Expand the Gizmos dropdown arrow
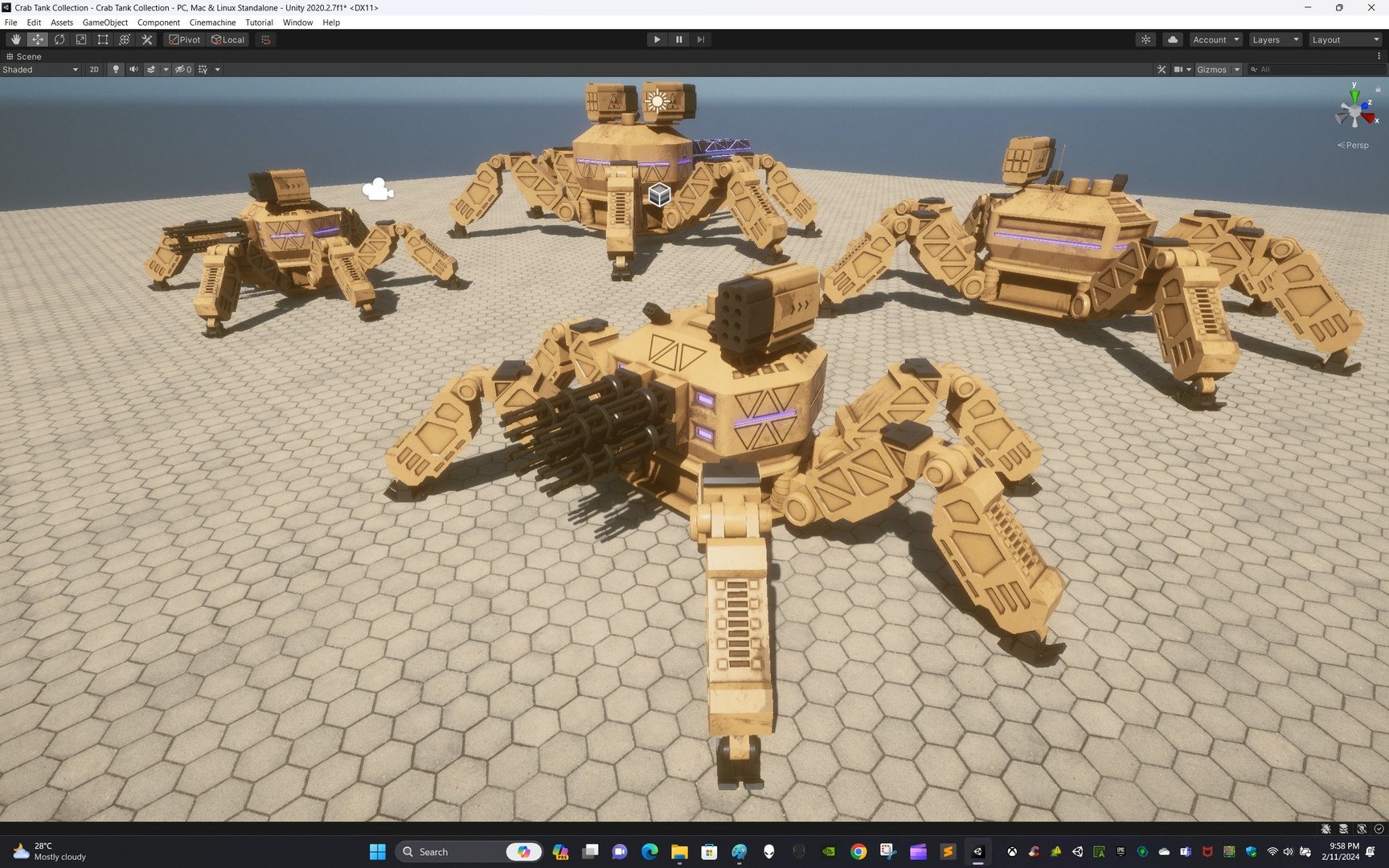Image resolution: width=1389 pixels, height=868 pixels. click(1237, 70)
